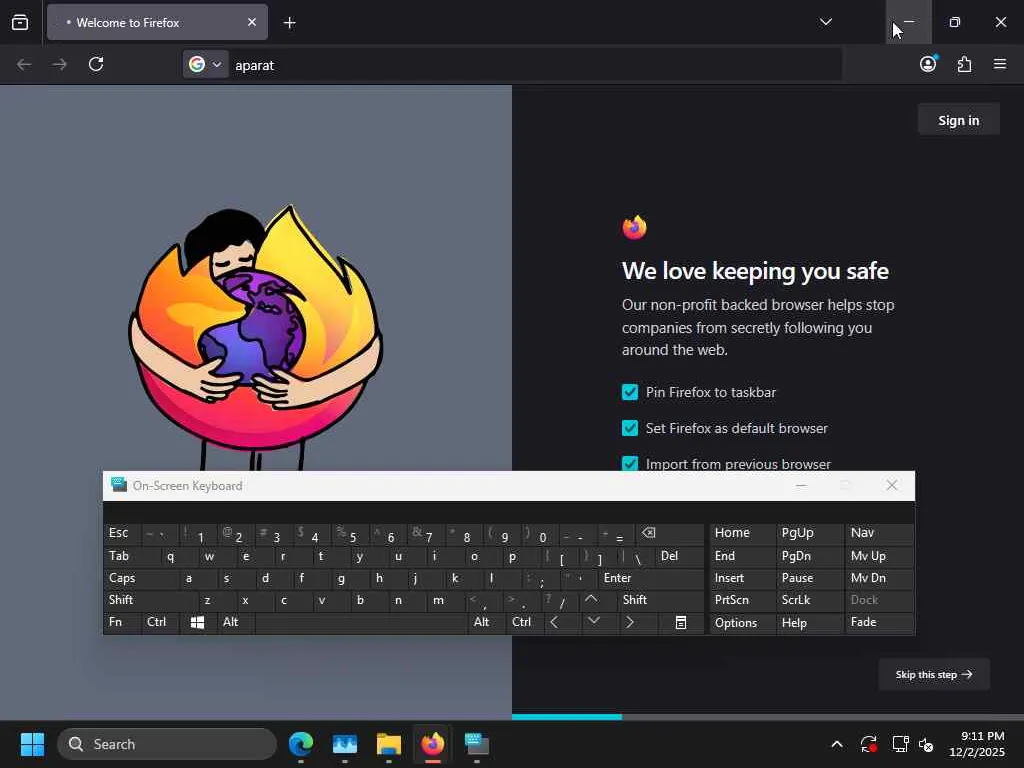
Task: Tap the spacebar on On-Screen Keyboard
Action: [x=361, y=622]
